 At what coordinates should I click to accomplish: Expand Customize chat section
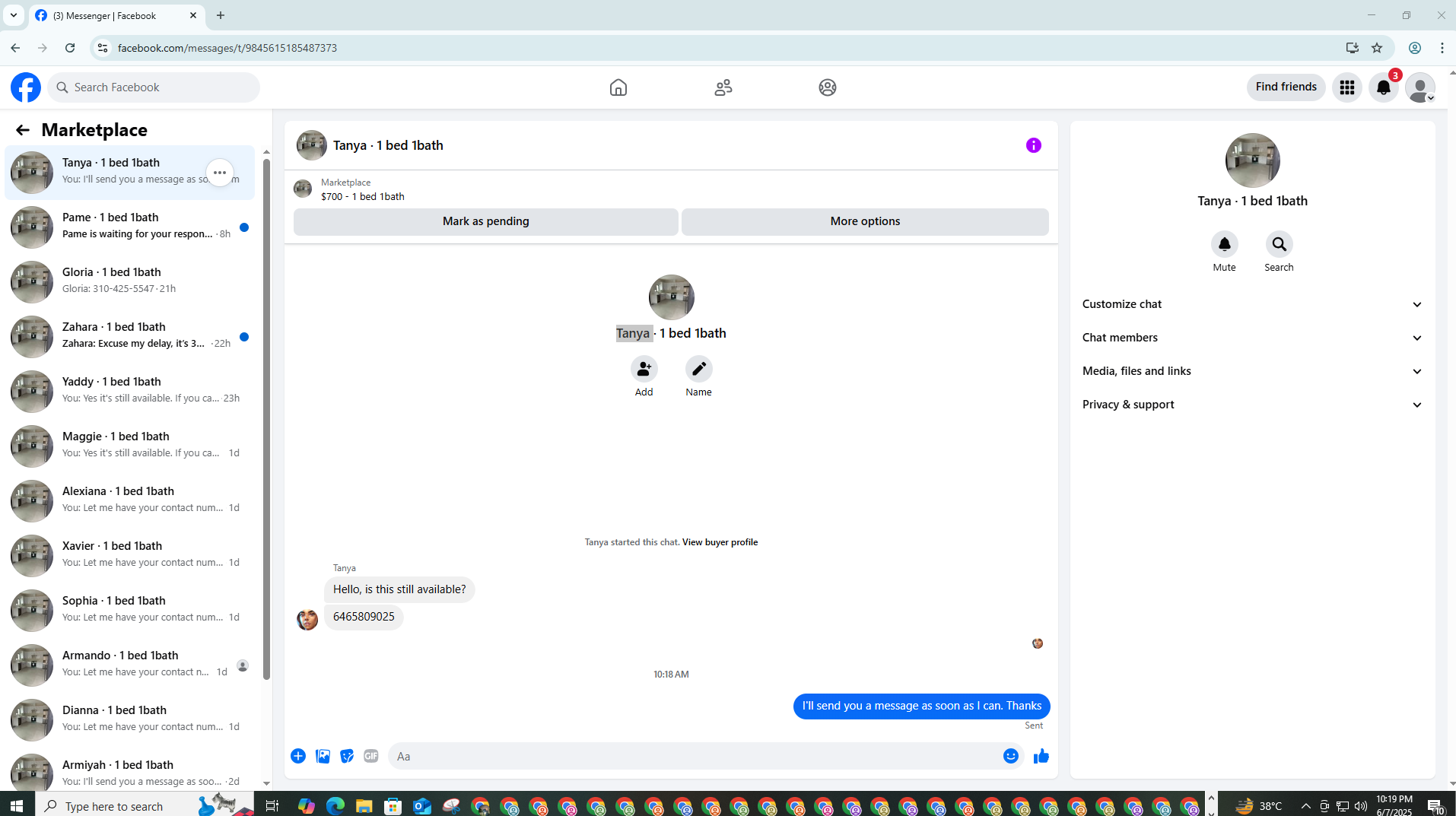click(x=1253, y=304)
